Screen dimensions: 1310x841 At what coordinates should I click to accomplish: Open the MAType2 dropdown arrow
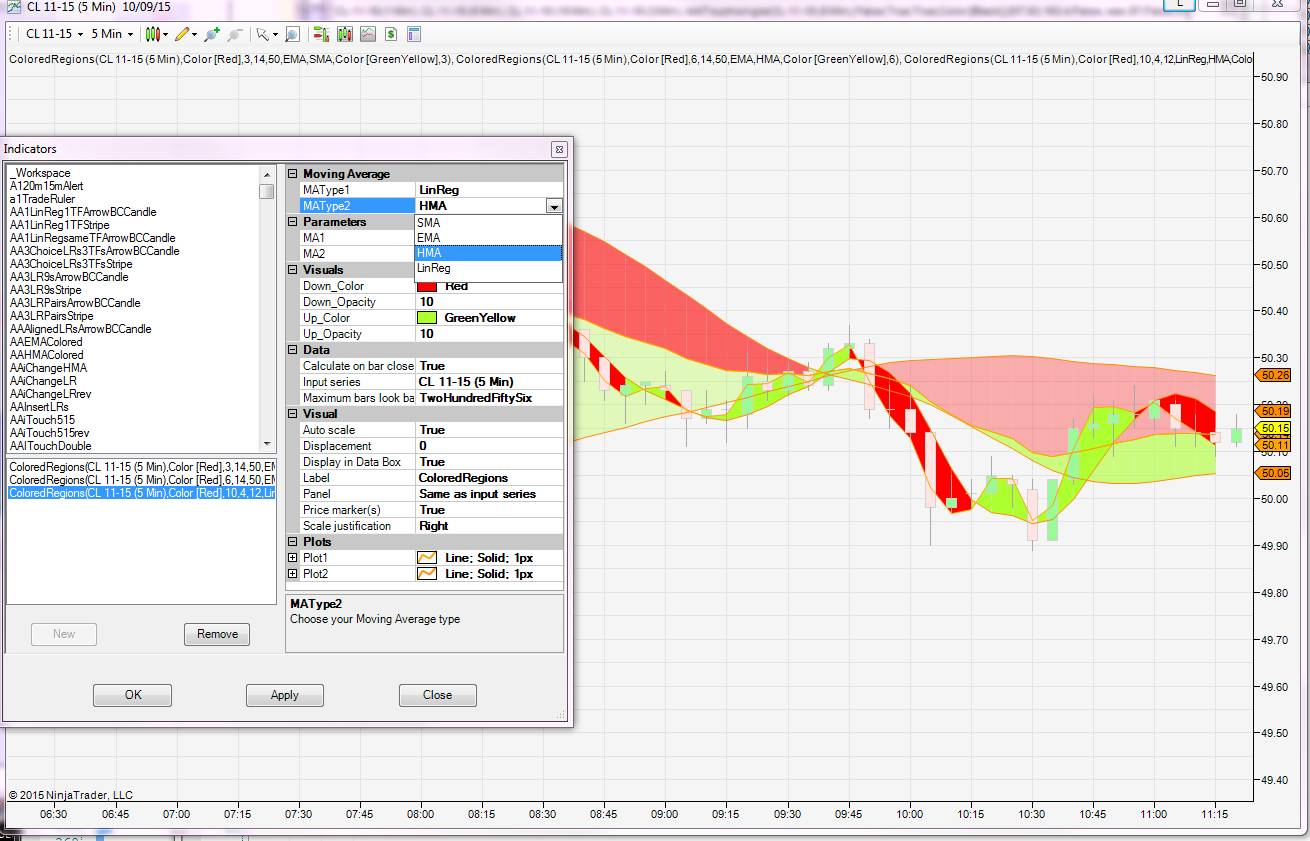[x=554, y=206]
